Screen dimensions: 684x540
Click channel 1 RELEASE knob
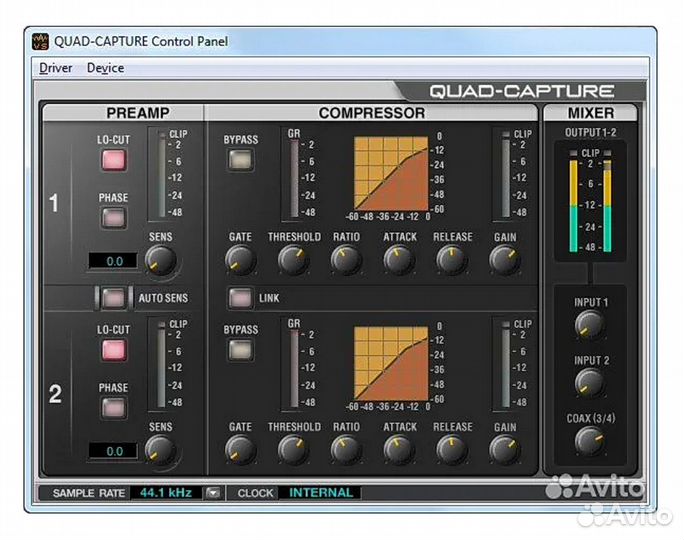point(452,260)
